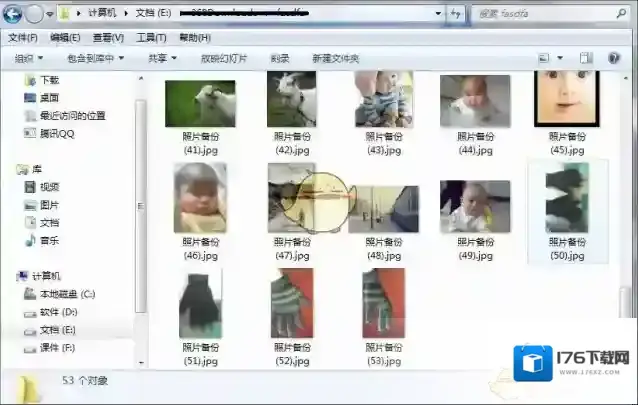The image size is (638, 405).
Task: Click the 53 个对象 status text
Action: coord(85,381)
